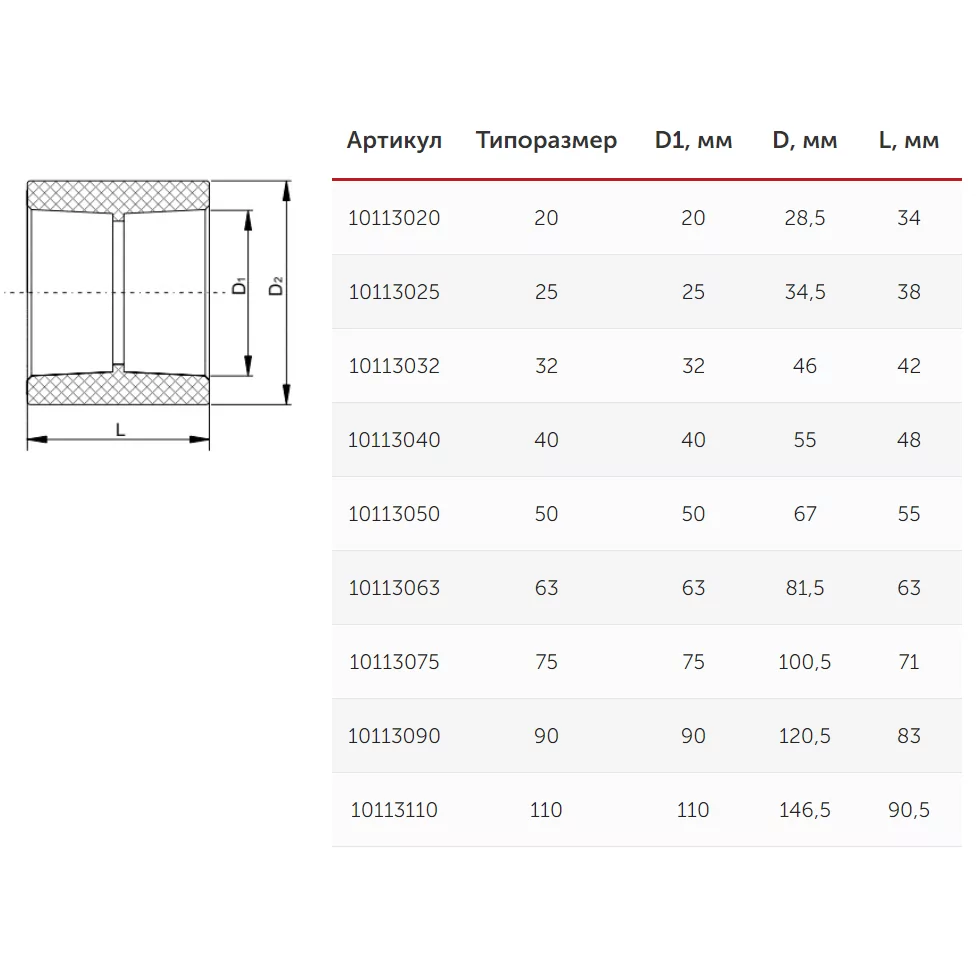Click the coupling cross-section drawing

118,293
